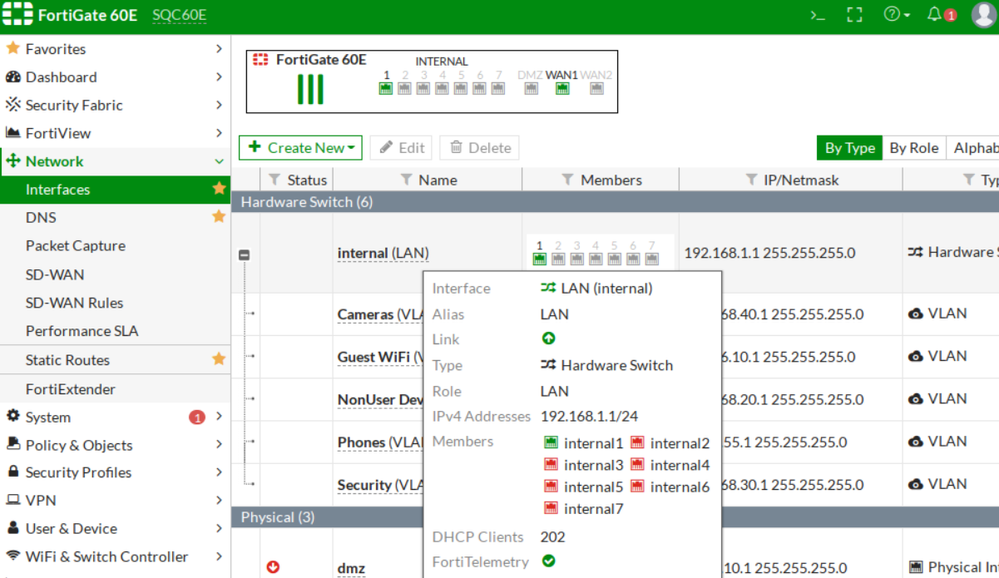Toggle the Static Routes favorite star

tap(219, 359)
